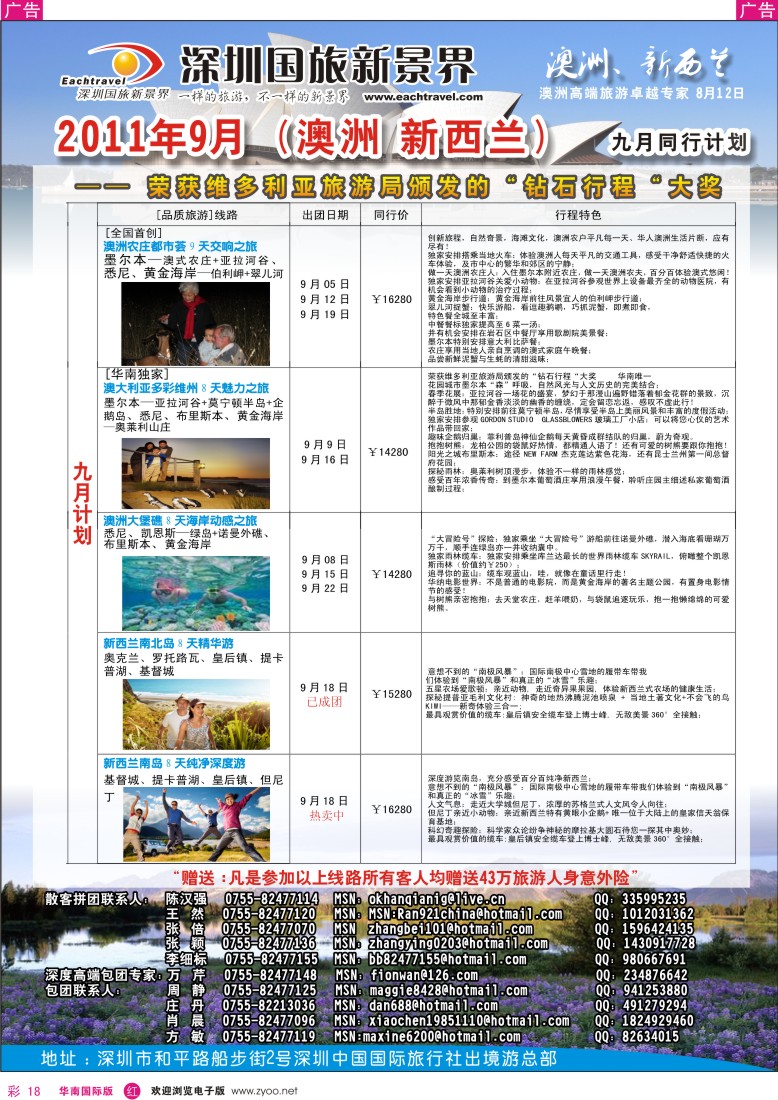
Task: Click the 深度高端包团专家 label
Action: pyautogui.click(x=102, y=975)
